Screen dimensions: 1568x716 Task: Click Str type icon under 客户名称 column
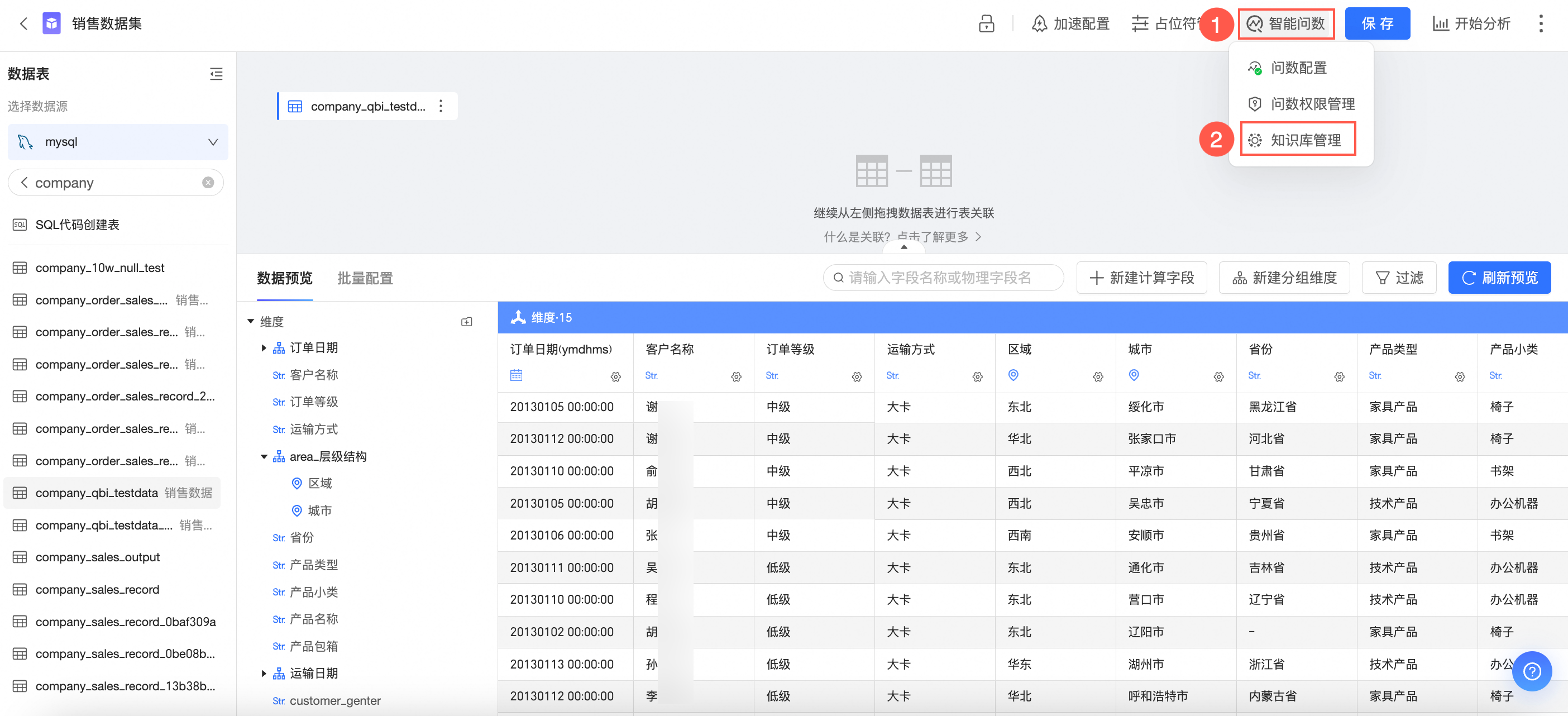tap(651, 376)
